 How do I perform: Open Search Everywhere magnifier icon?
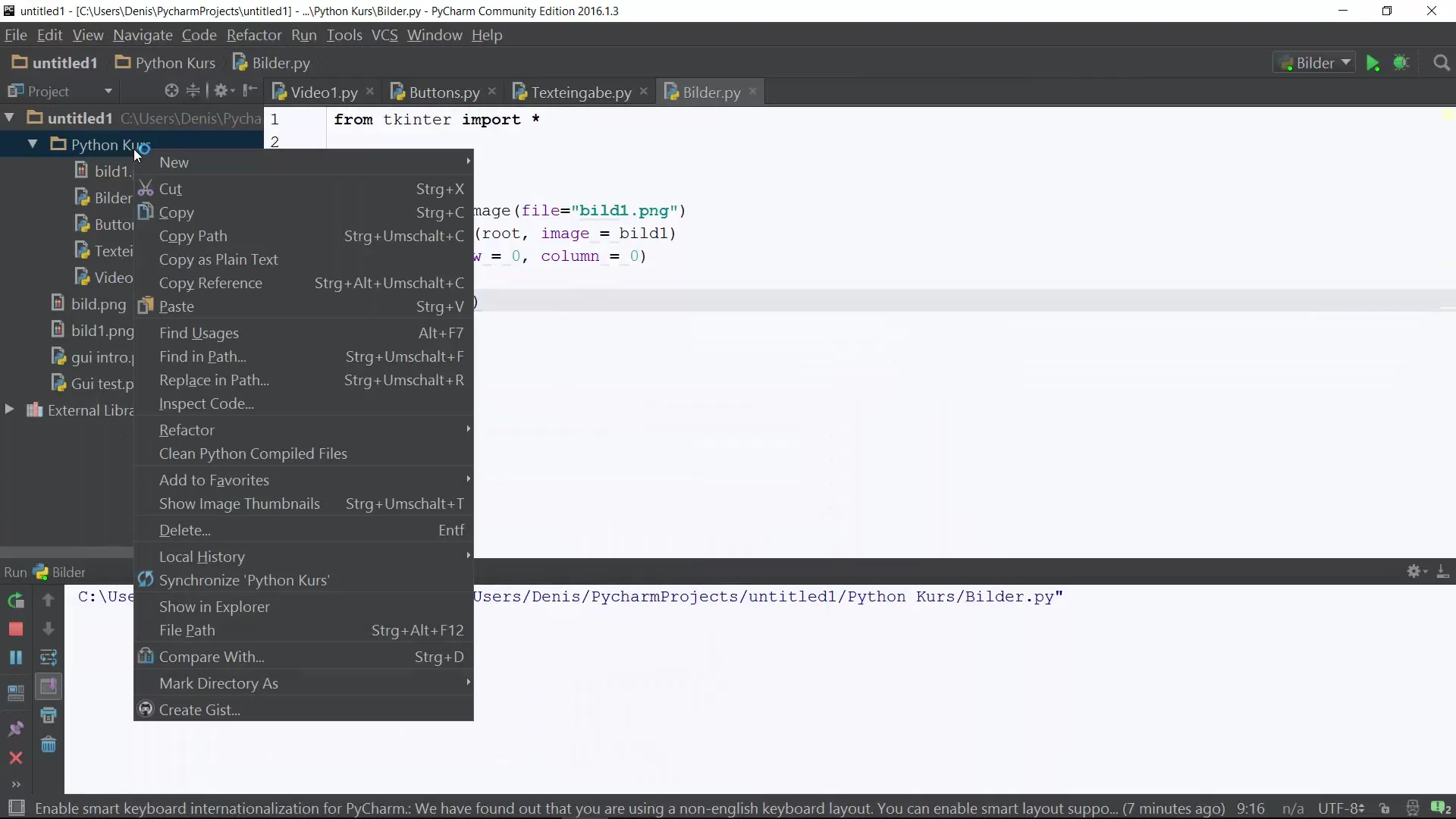[x=1442, y=63]
